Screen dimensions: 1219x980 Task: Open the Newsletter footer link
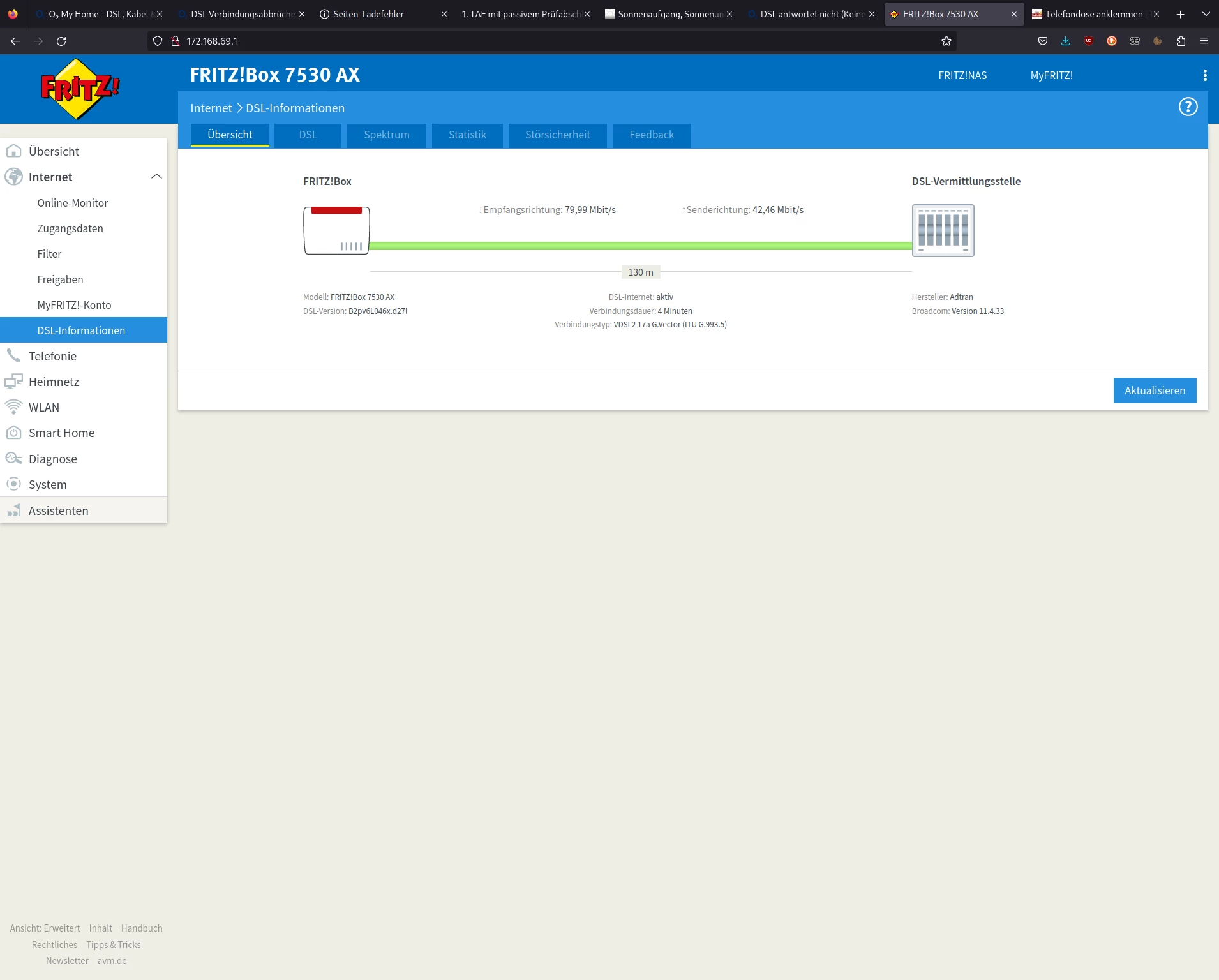[x=67, y=961]
